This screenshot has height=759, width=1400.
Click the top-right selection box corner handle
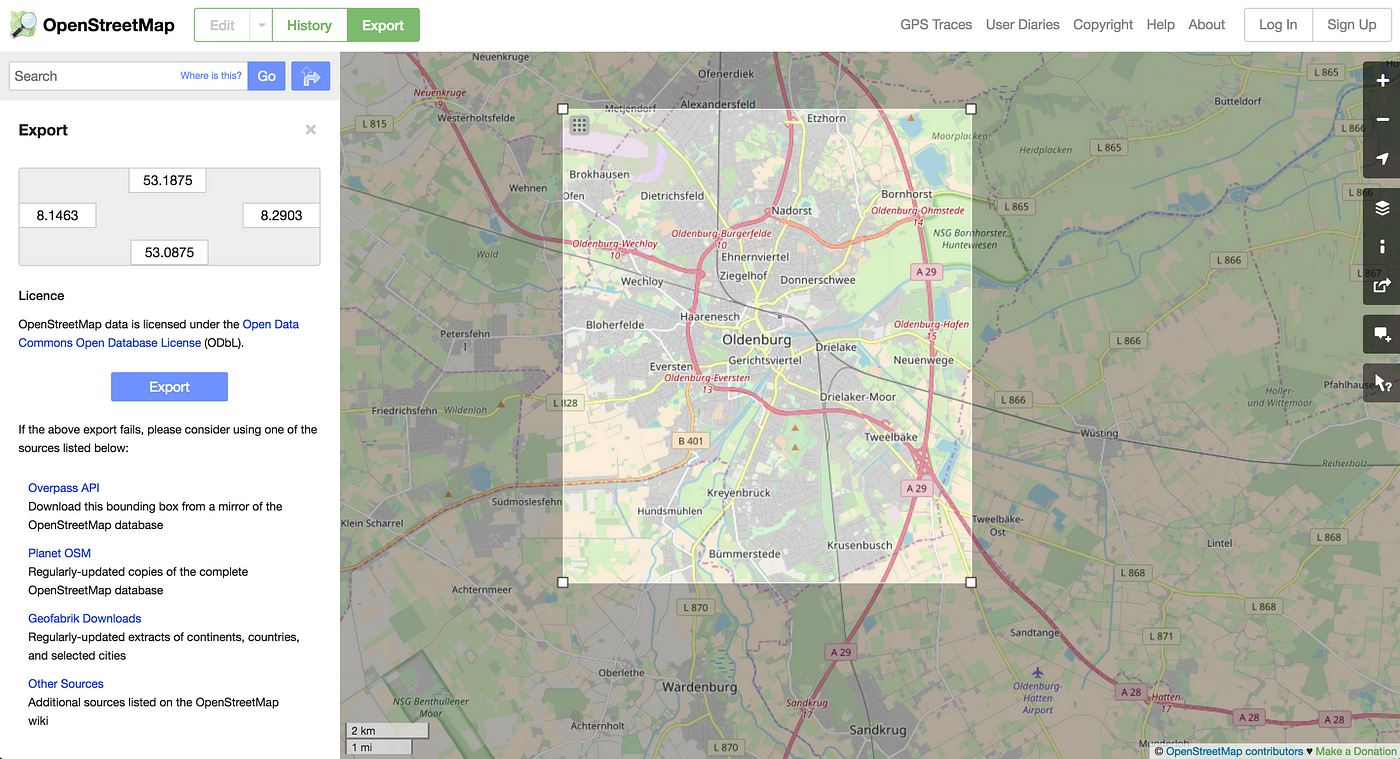(971, 108)
